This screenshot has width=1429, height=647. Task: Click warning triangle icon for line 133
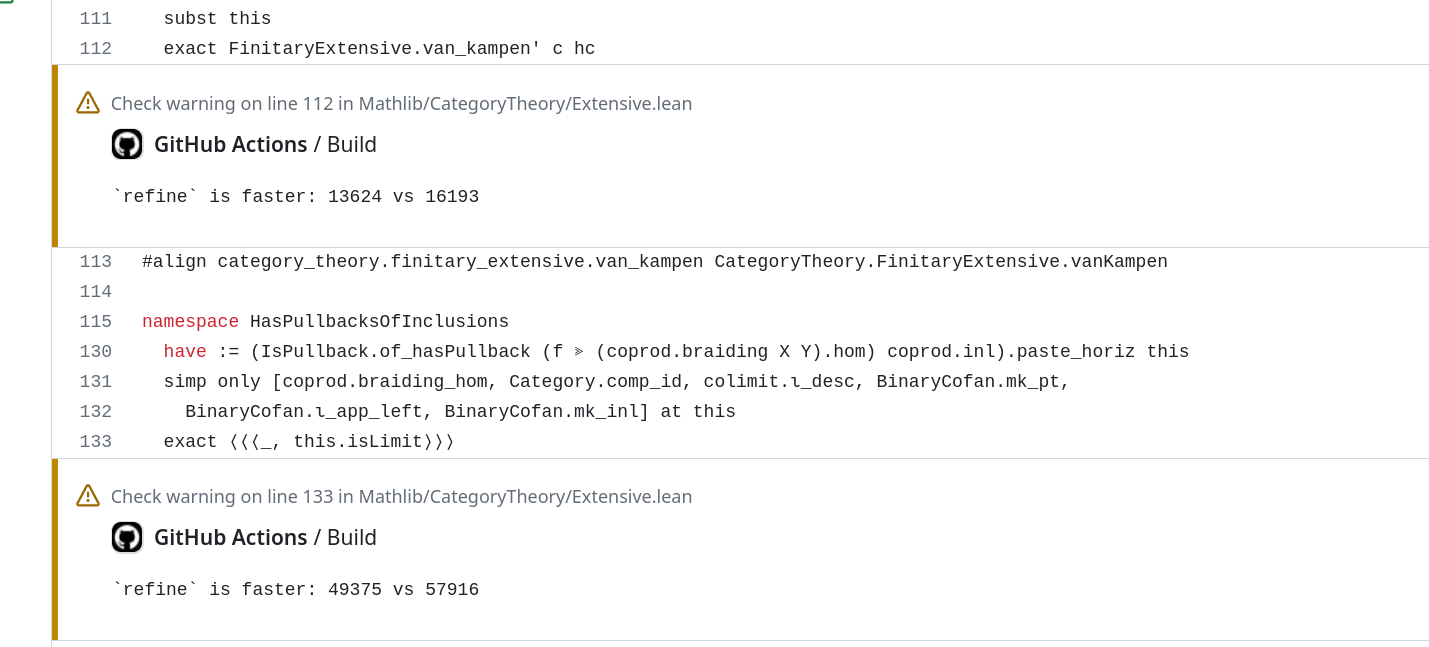click(x=88, y=496)
